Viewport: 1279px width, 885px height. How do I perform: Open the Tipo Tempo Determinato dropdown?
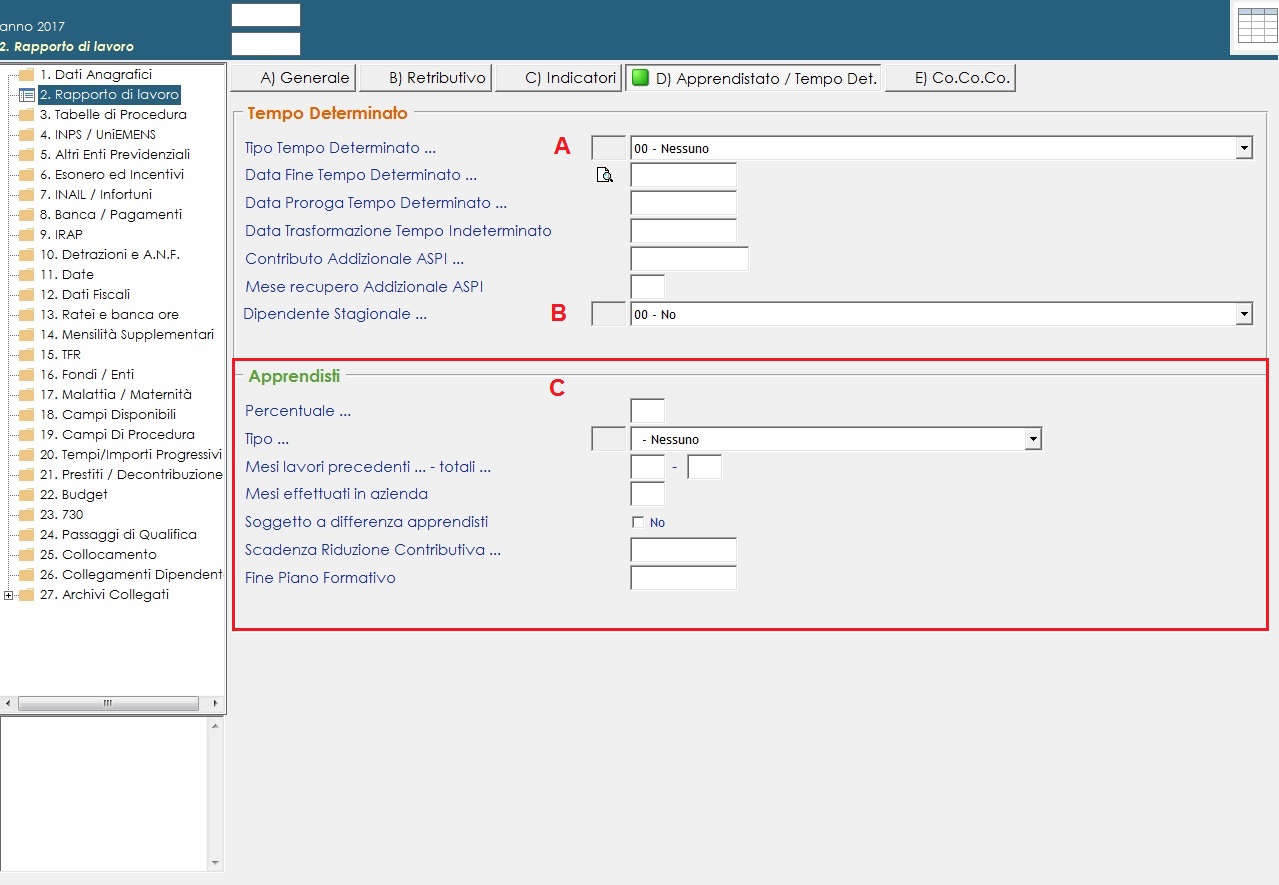1244,148
